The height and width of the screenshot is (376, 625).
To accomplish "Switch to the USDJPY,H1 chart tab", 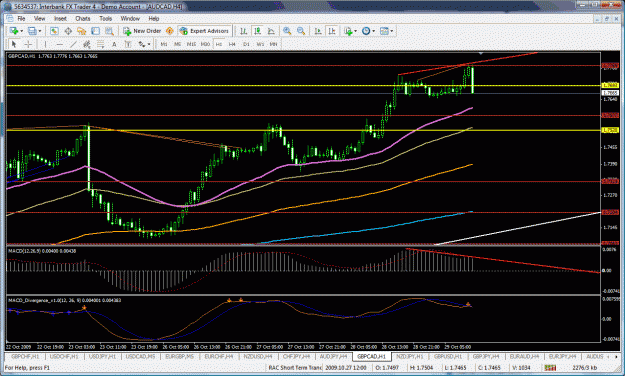I will (x=102, y=356).
